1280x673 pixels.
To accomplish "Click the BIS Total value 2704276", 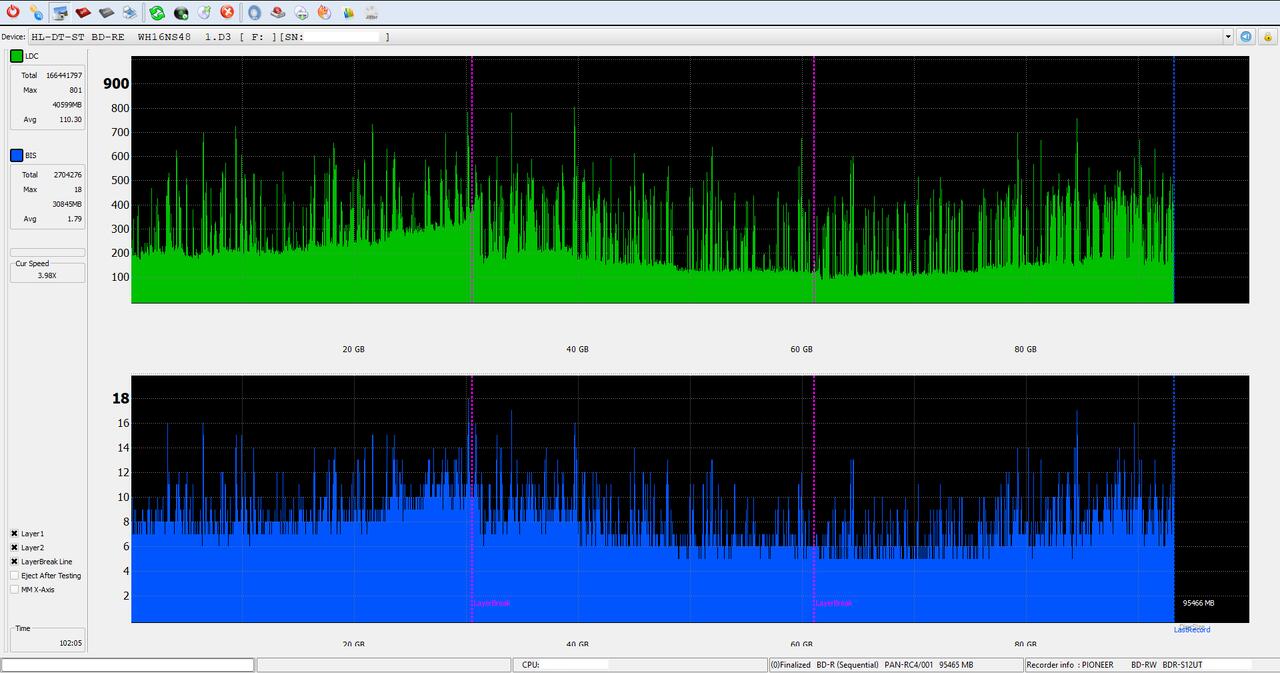I will 68,175.
